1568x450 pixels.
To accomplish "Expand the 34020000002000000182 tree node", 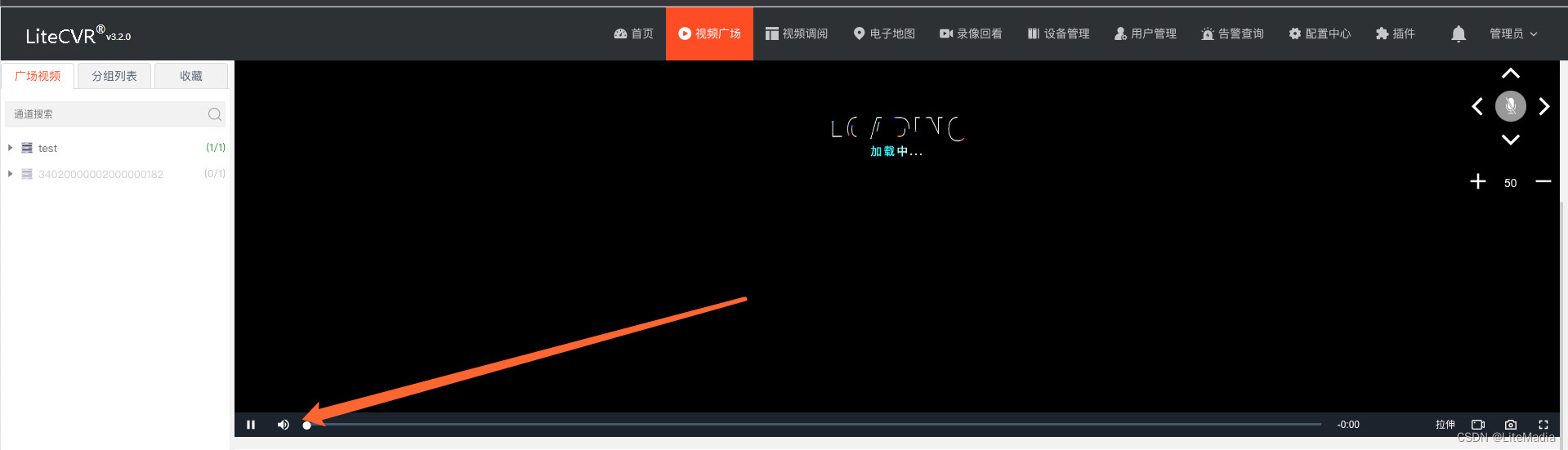I will (x=10, y=174).
